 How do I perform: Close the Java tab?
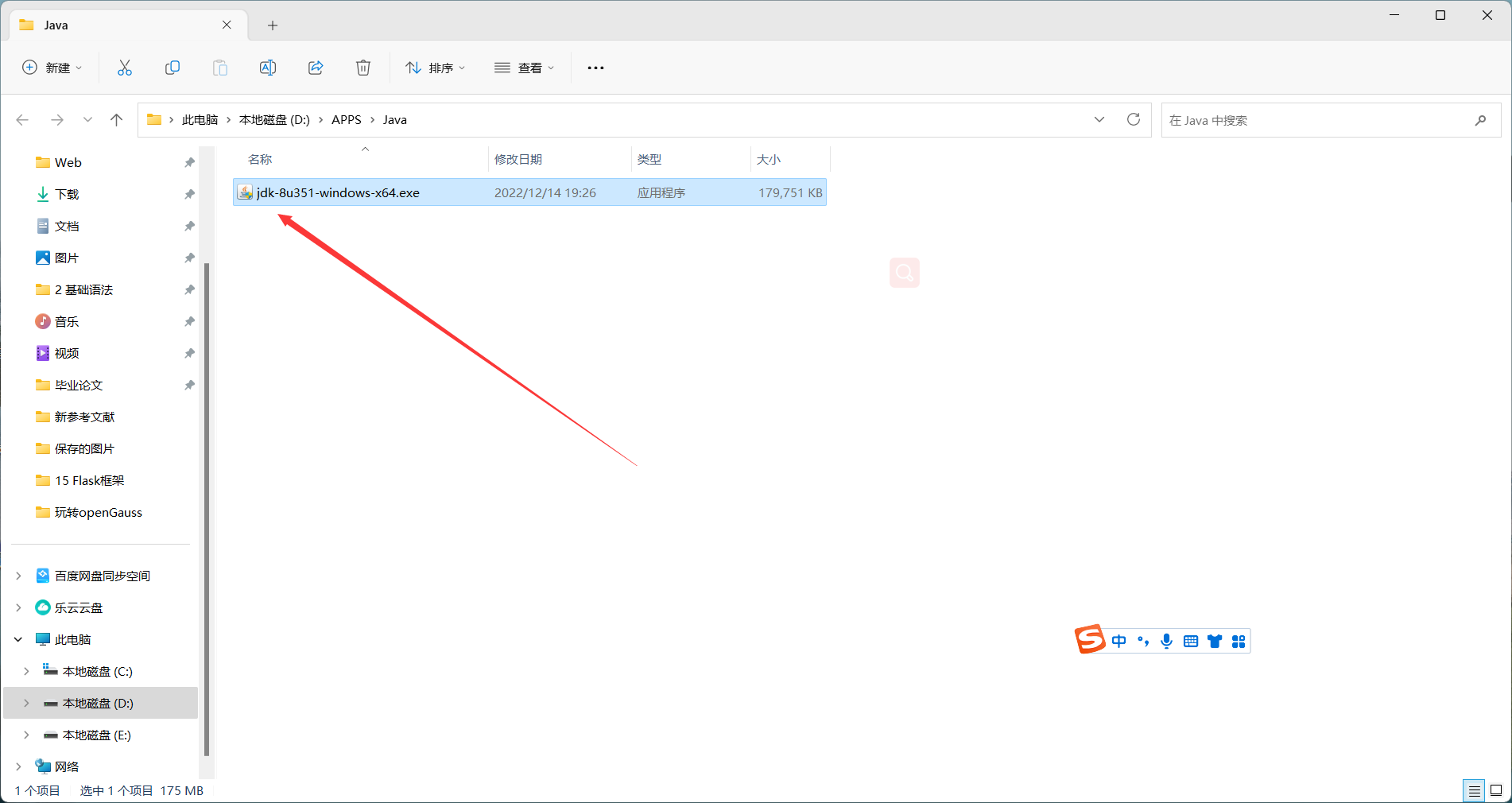coord(227,25)
